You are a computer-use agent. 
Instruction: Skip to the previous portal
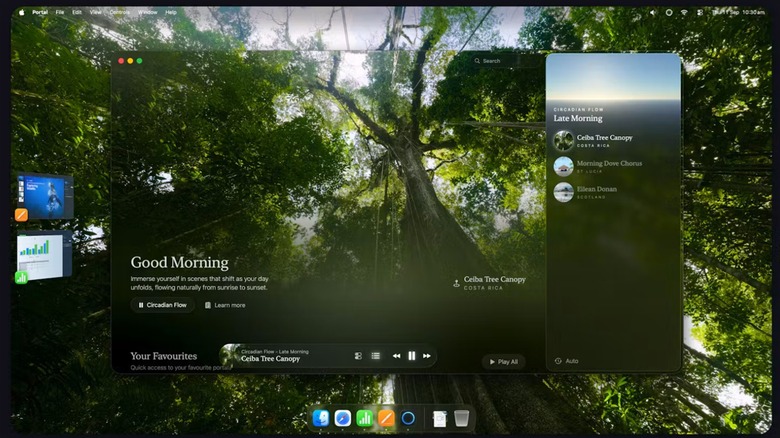pos(396,356)
